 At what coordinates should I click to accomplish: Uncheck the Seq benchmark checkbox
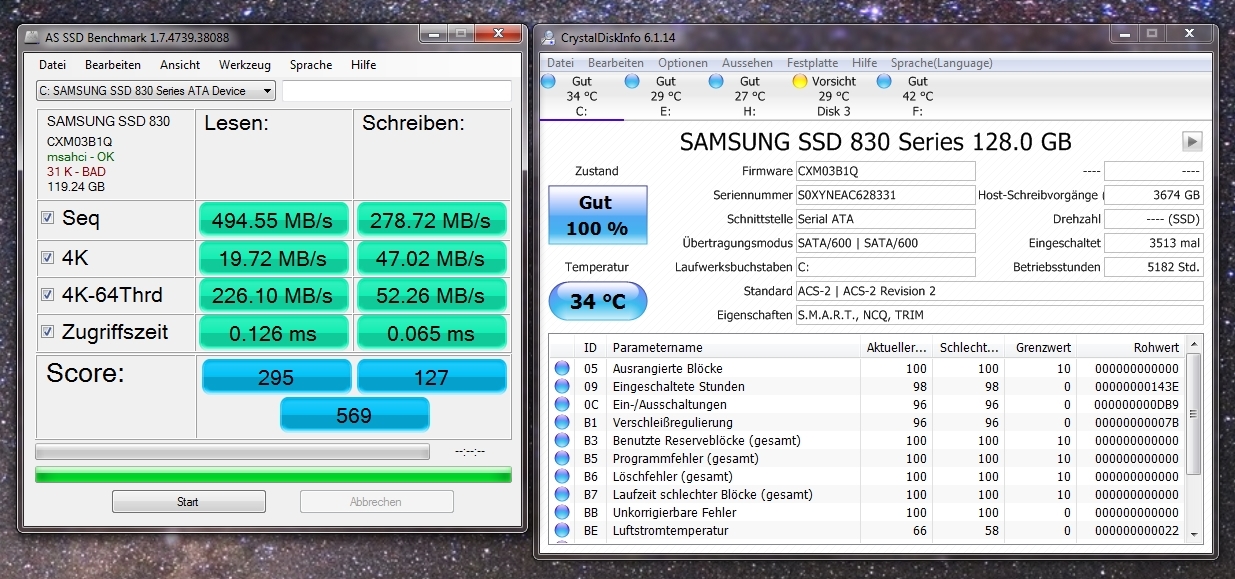[x=48, y=218]
